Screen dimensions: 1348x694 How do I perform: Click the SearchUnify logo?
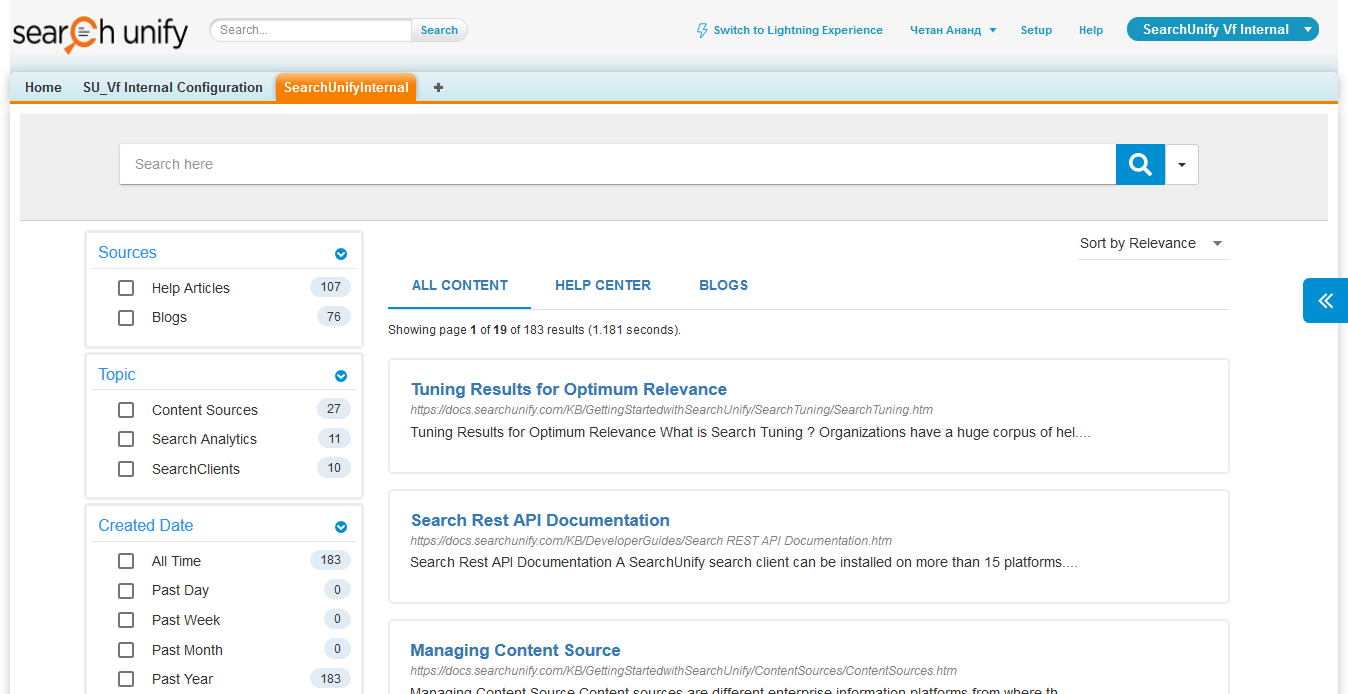click(x=100, y=33)
